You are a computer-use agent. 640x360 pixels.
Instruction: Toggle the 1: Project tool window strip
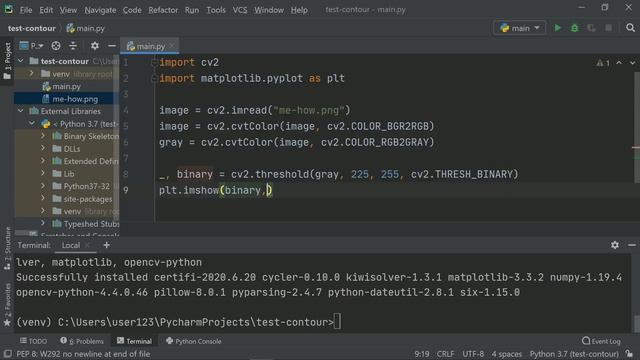(x=7, y=61)
